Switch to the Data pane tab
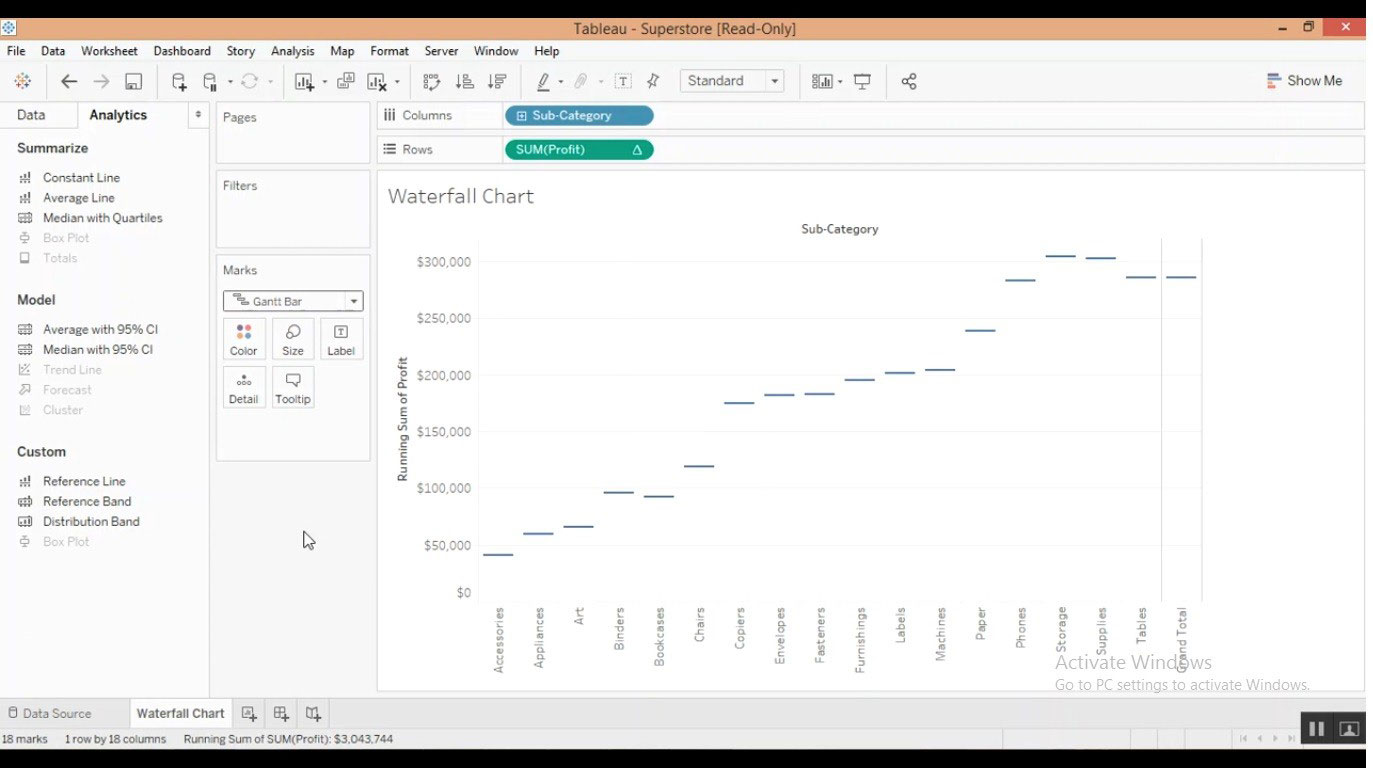The image size is (1373, 775). click(31, 115)
